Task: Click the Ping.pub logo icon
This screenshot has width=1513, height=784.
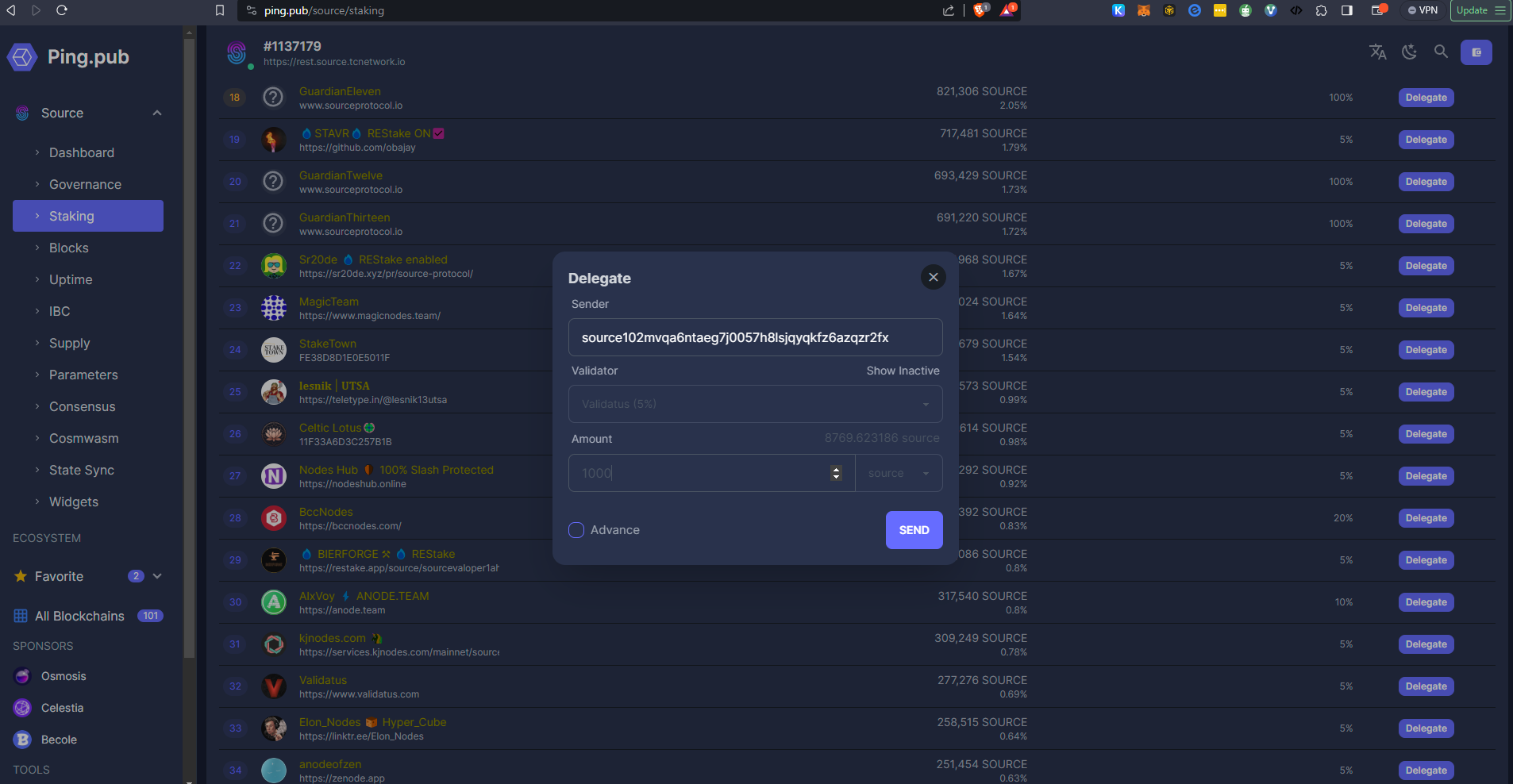Action: coord(22,57)
